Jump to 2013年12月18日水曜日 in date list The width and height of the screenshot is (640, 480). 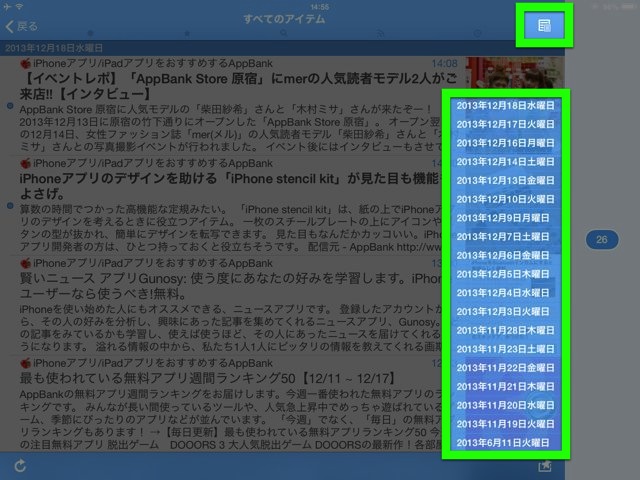pyautogui.click(x=505, y=106)
